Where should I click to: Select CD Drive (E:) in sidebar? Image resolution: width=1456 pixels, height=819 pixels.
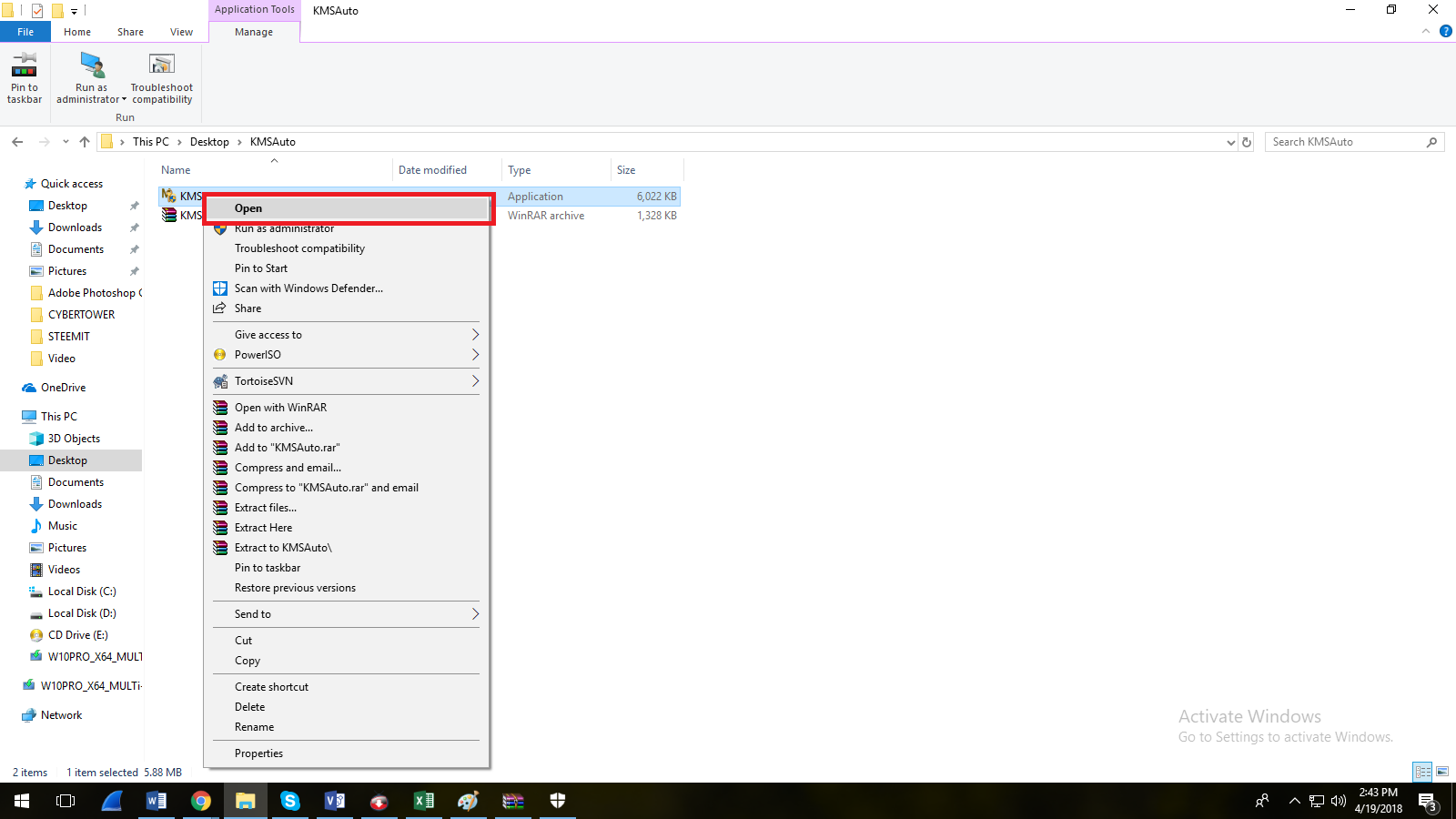point(77,635)
